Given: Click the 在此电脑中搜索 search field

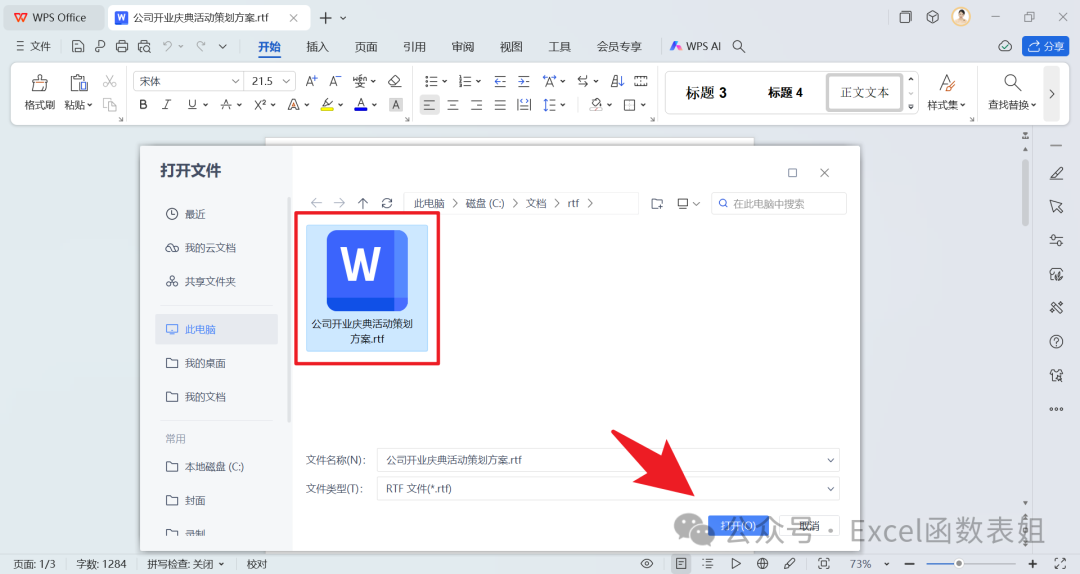Looking at the screenshot, I should point(778,204).
